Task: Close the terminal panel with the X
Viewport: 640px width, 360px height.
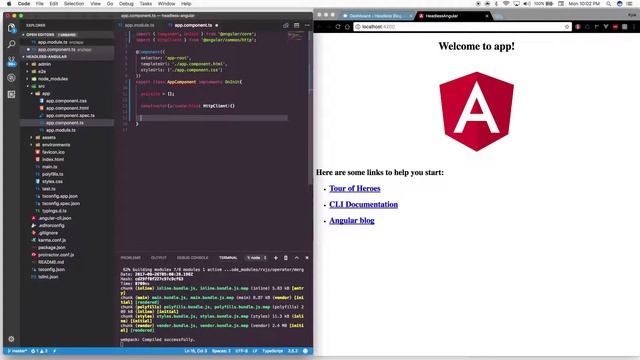Action: point(307,258)
